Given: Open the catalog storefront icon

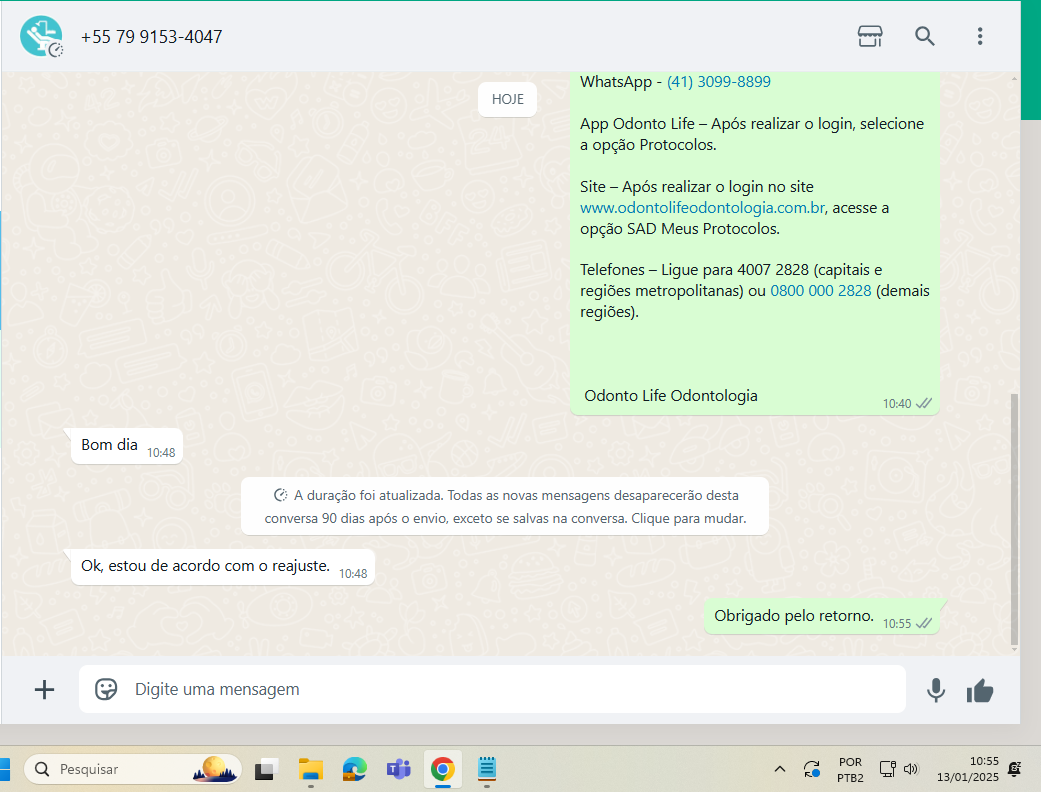Looking at the screenshot, I should [870, 36].
